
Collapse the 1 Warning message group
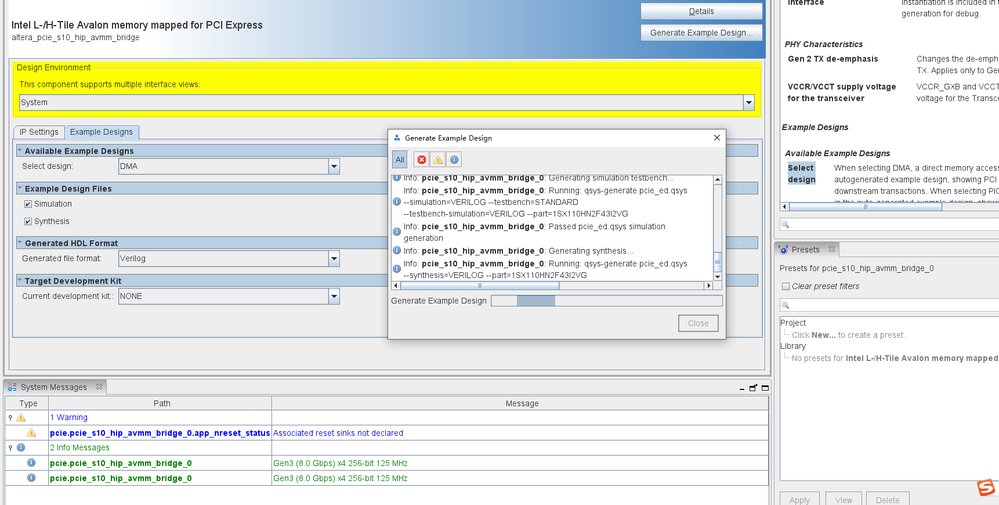[11, 418]
